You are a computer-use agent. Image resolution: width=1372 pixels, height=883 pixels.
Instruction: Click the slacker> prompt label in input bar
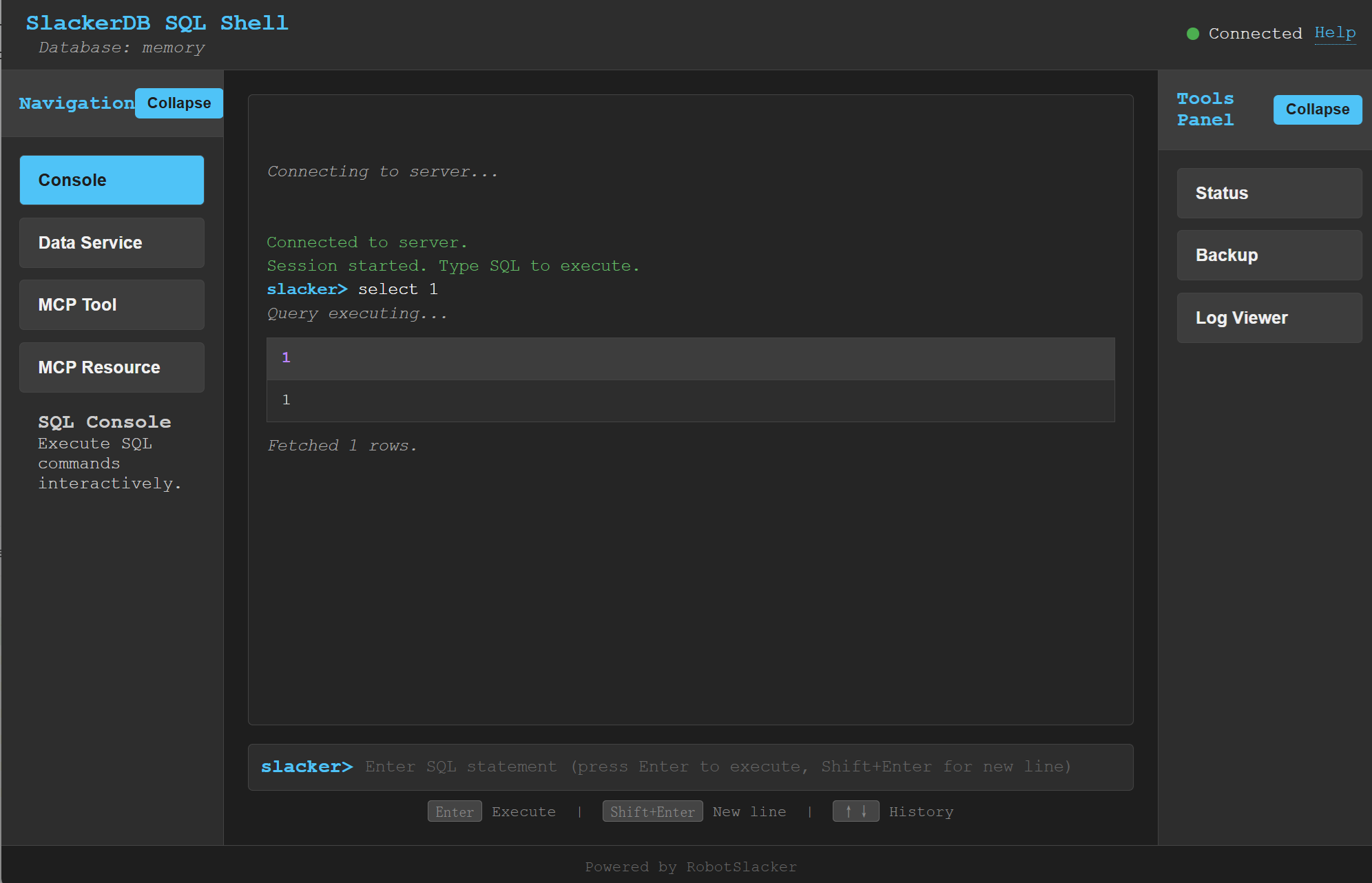[306, 767]
